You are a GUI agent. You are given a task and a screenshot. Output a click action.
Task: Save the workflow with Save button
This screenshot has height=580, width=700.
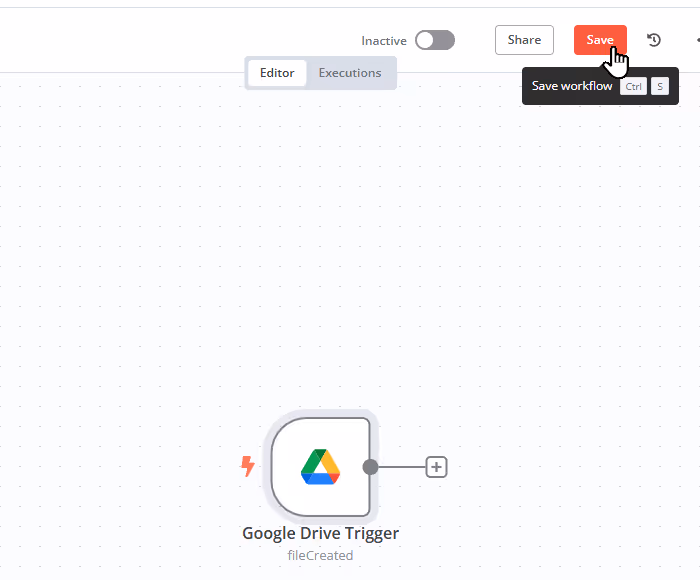(x=600, y=40)
